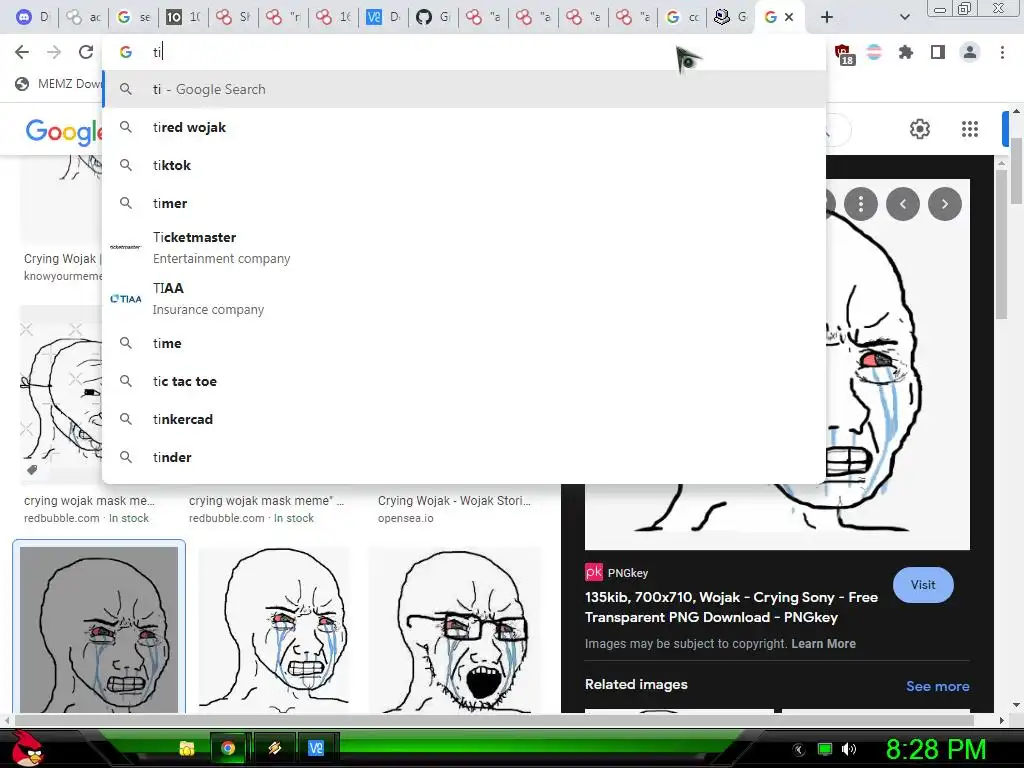Screen dimensions: 1024x768
Task: Switch to the Discord tab
Action: click(31, 17)
